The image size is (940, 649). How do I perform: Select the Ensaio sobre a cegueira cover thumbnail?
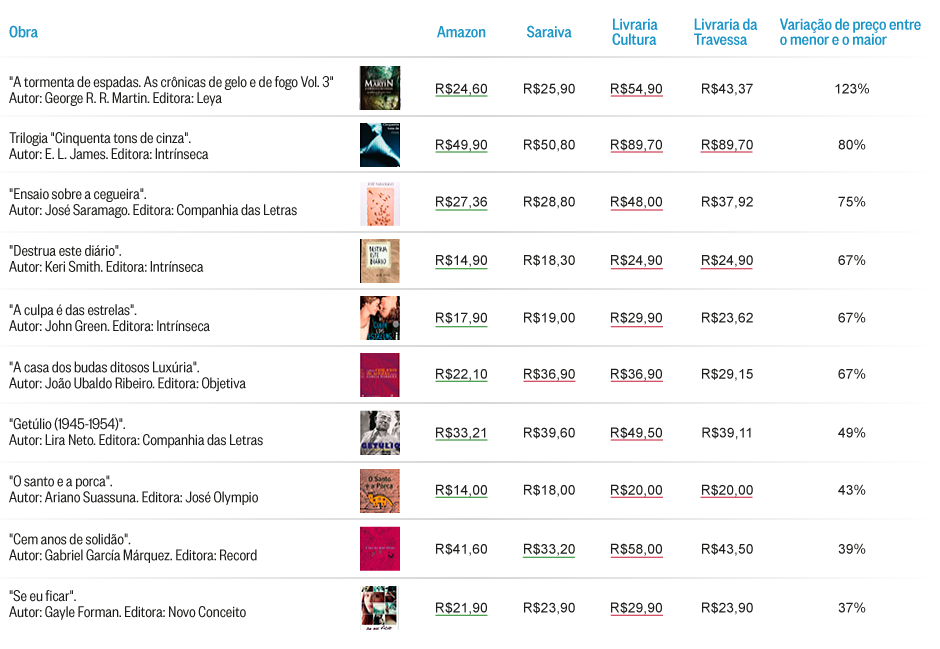click(x=379, y=204)
